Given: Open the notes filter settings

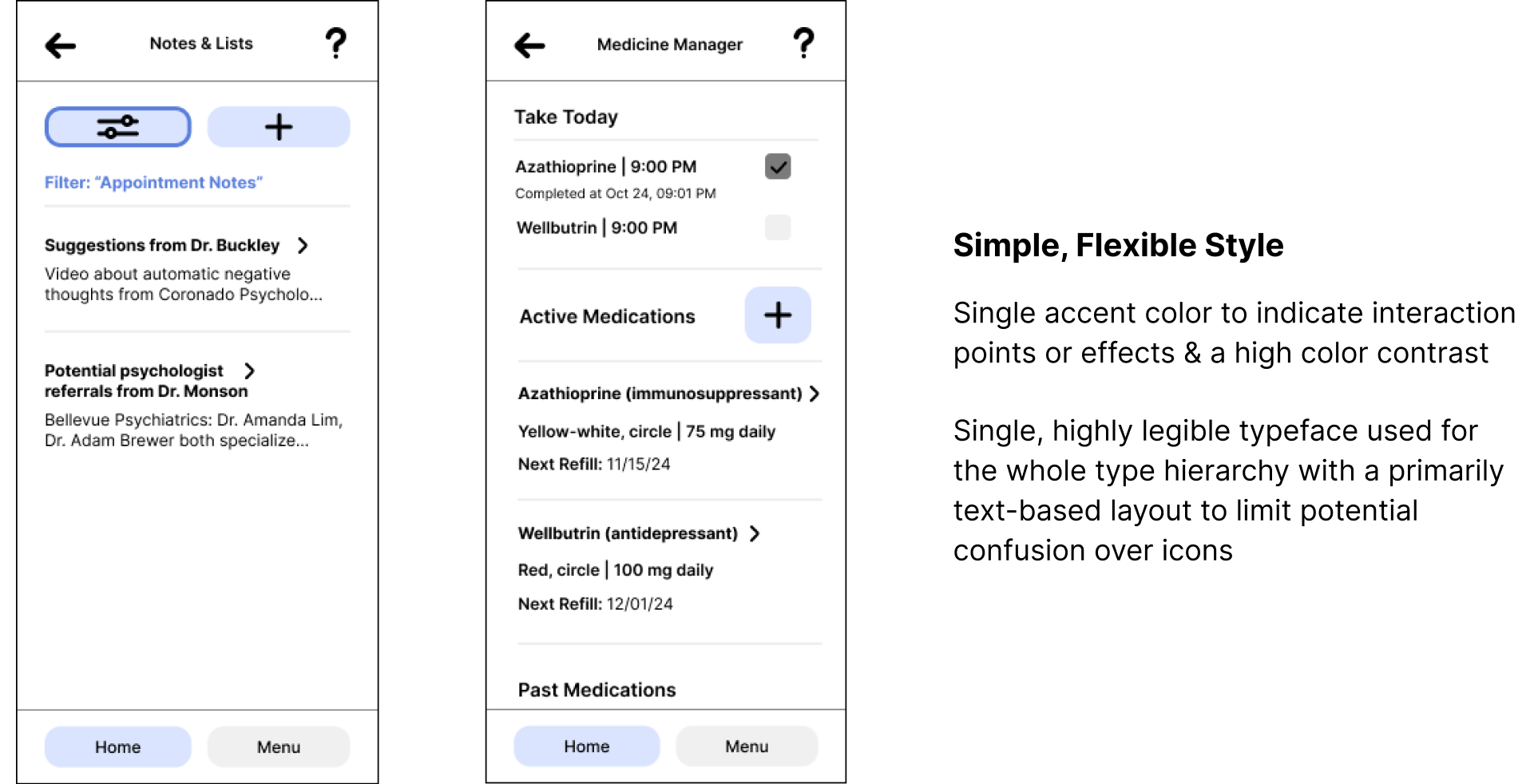Looking at the screenshot, I should pos(117,127).
